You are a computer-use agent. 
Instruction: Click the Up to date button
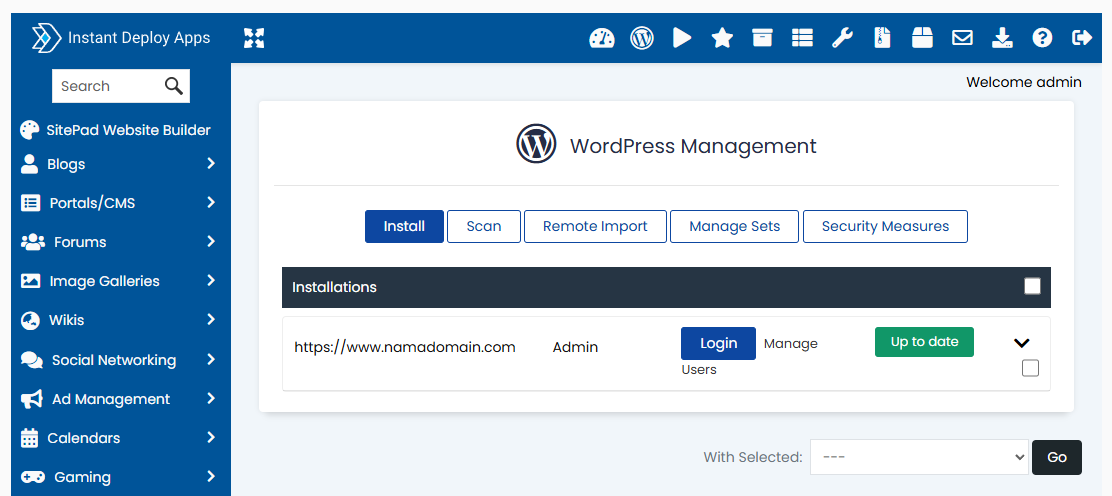(924, 342)
